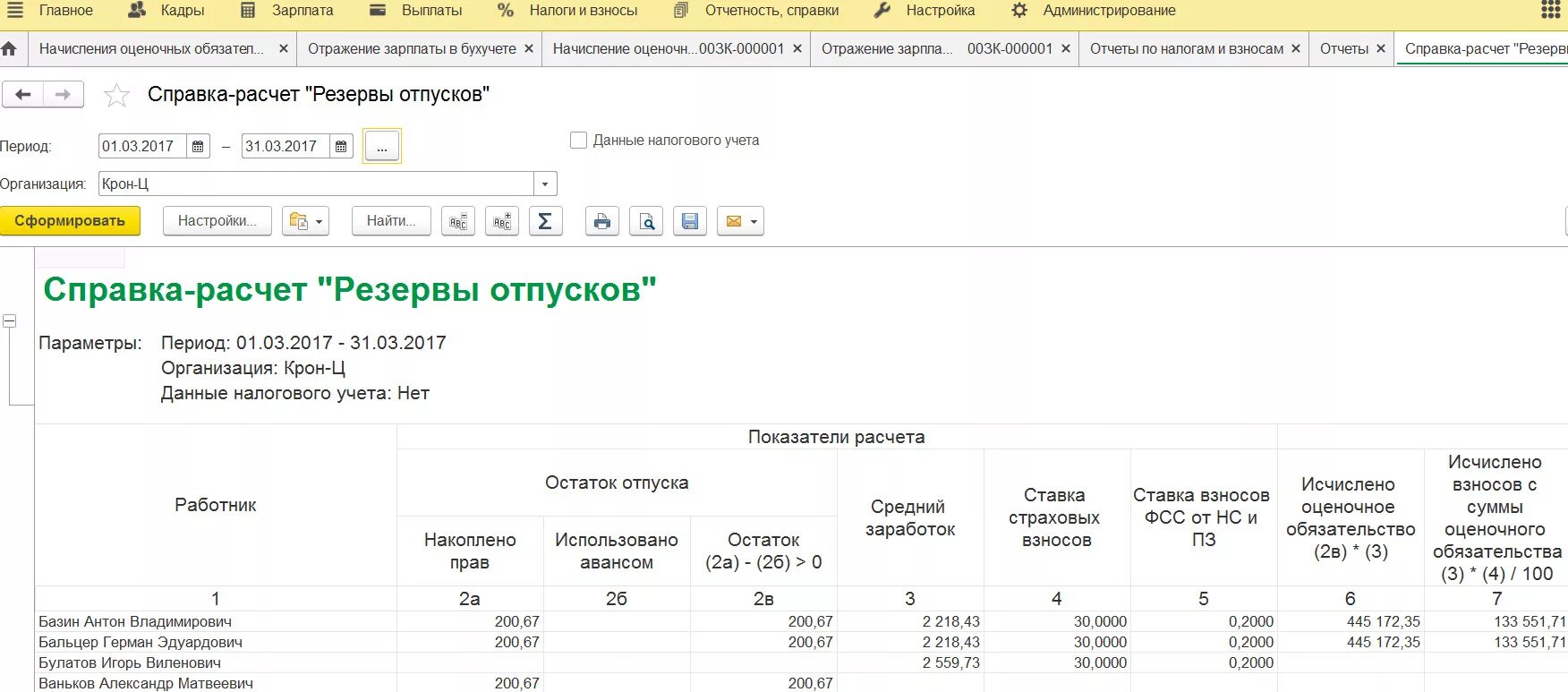1568x692 pixels.
Task: Calculate sum of selected cells (sigma)
Action: (545, 221)
